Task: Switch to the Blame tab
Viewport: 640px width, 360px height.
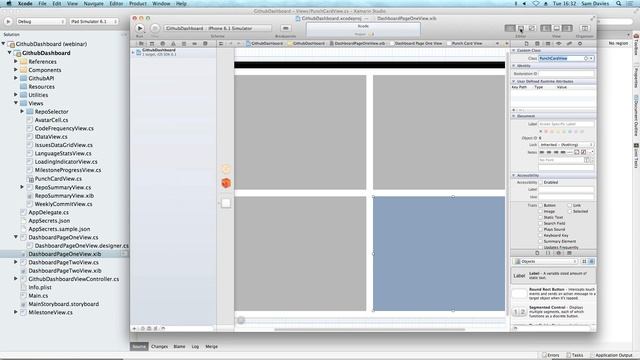Action: [179, 347]
